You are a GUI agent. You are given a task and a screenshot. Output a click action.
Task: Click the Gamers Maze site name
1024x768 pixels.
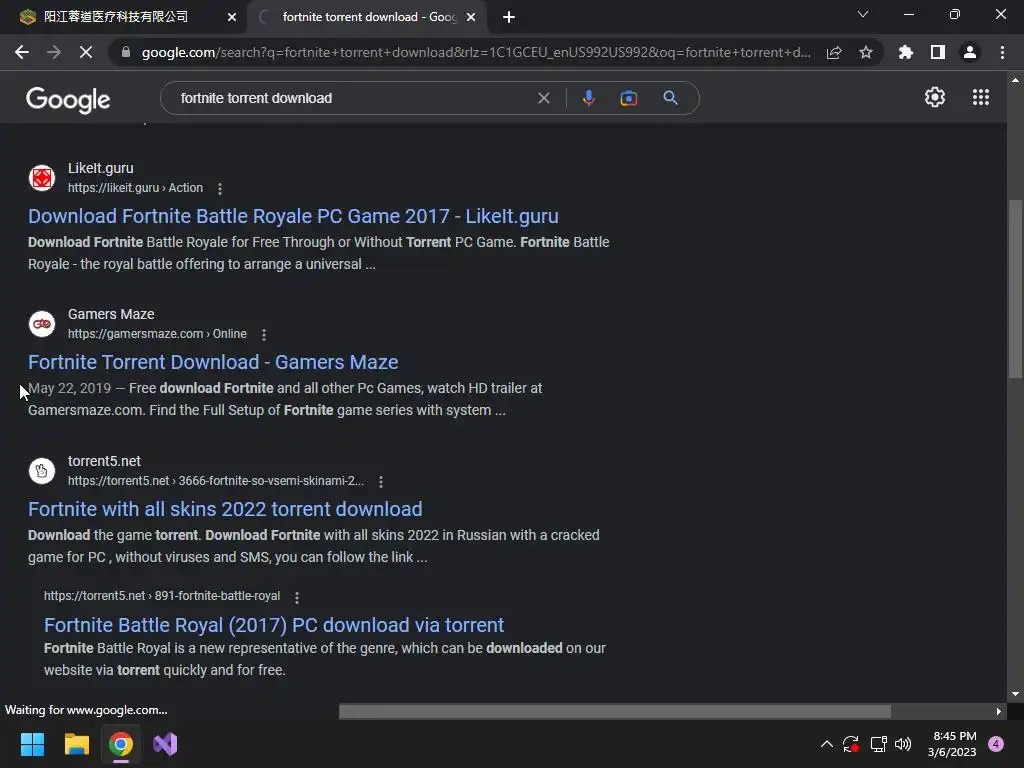click(111, 314)
